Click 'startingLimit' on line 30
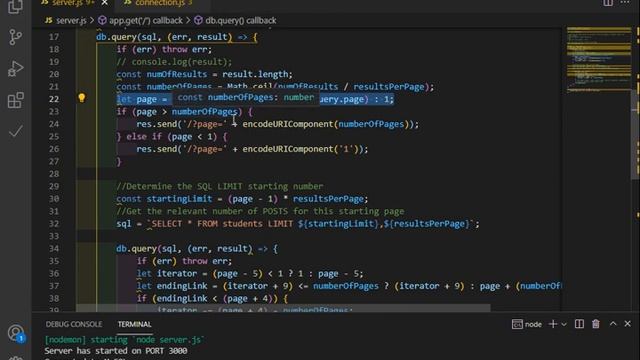 pyautogui.click(x=179, y=199)
